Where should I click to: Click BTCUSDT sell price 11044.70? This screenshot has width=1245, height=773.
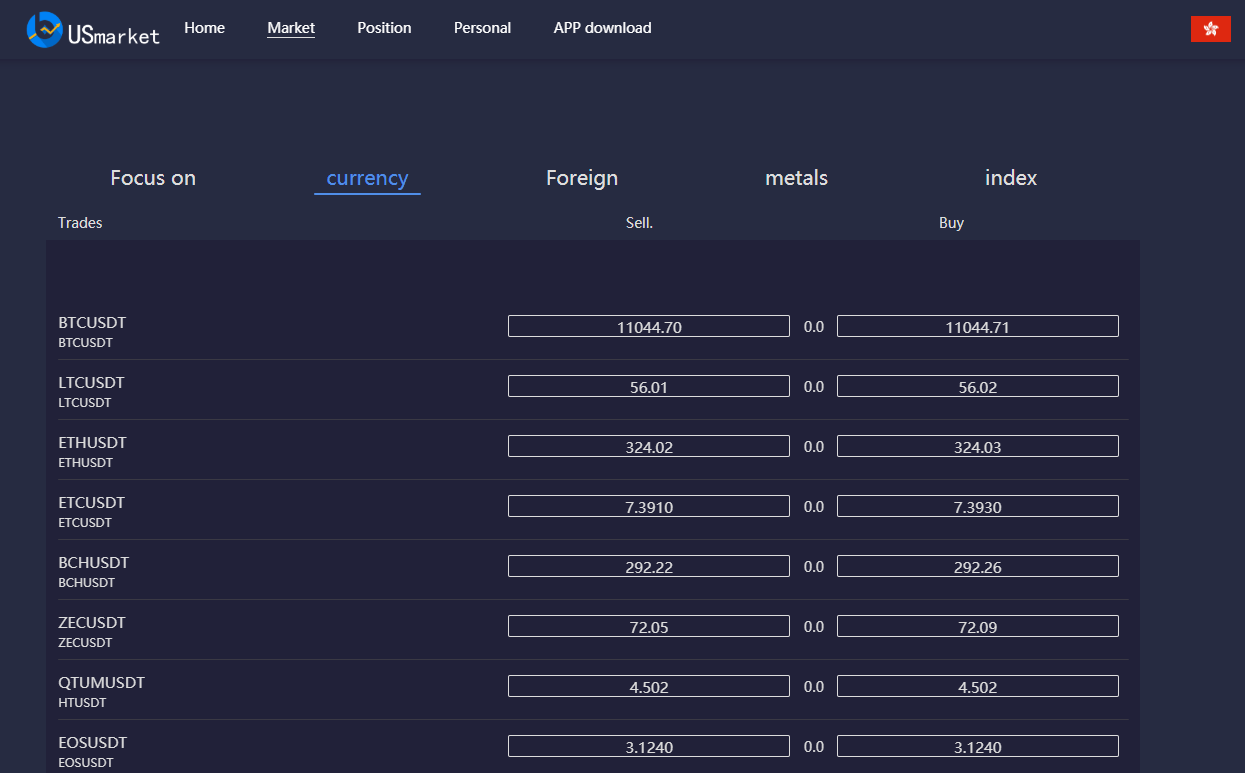[x=649, y=327]
